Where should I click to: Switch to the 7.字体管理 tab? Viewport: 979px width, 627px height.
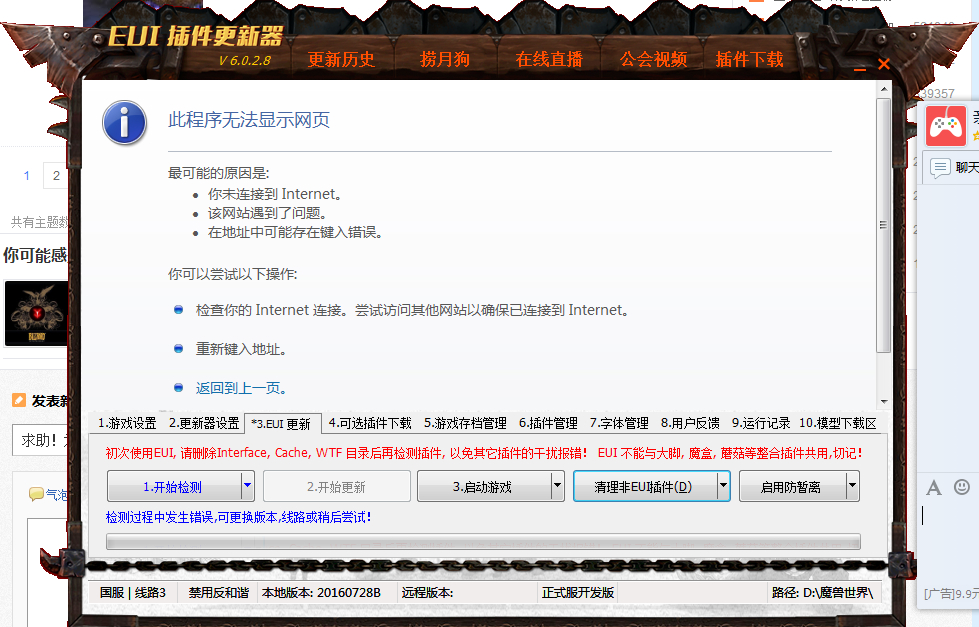(x=619, y=423)
